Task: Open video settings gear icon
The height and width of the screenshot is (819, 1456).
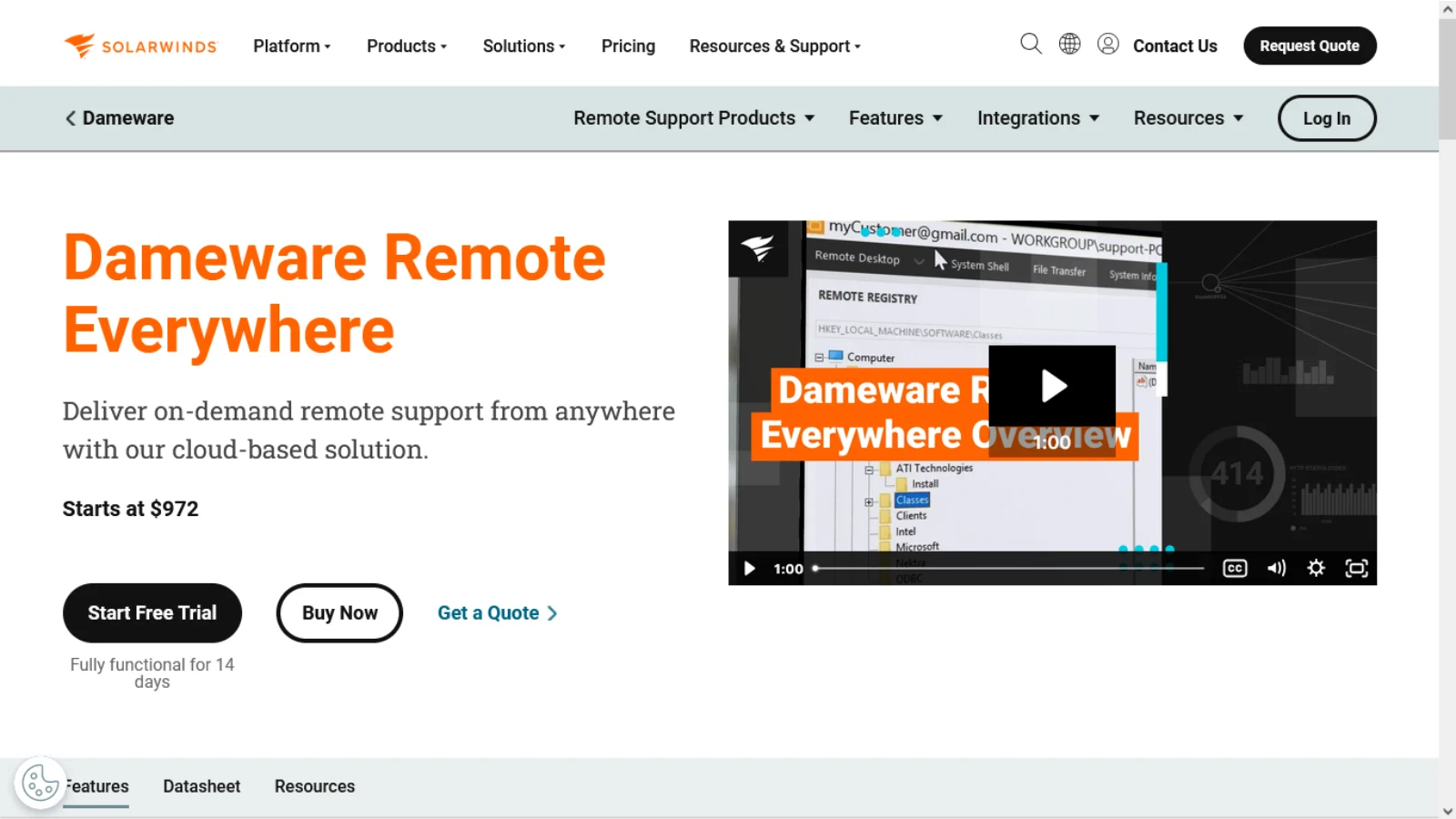Action: (x=1316, y=569)
